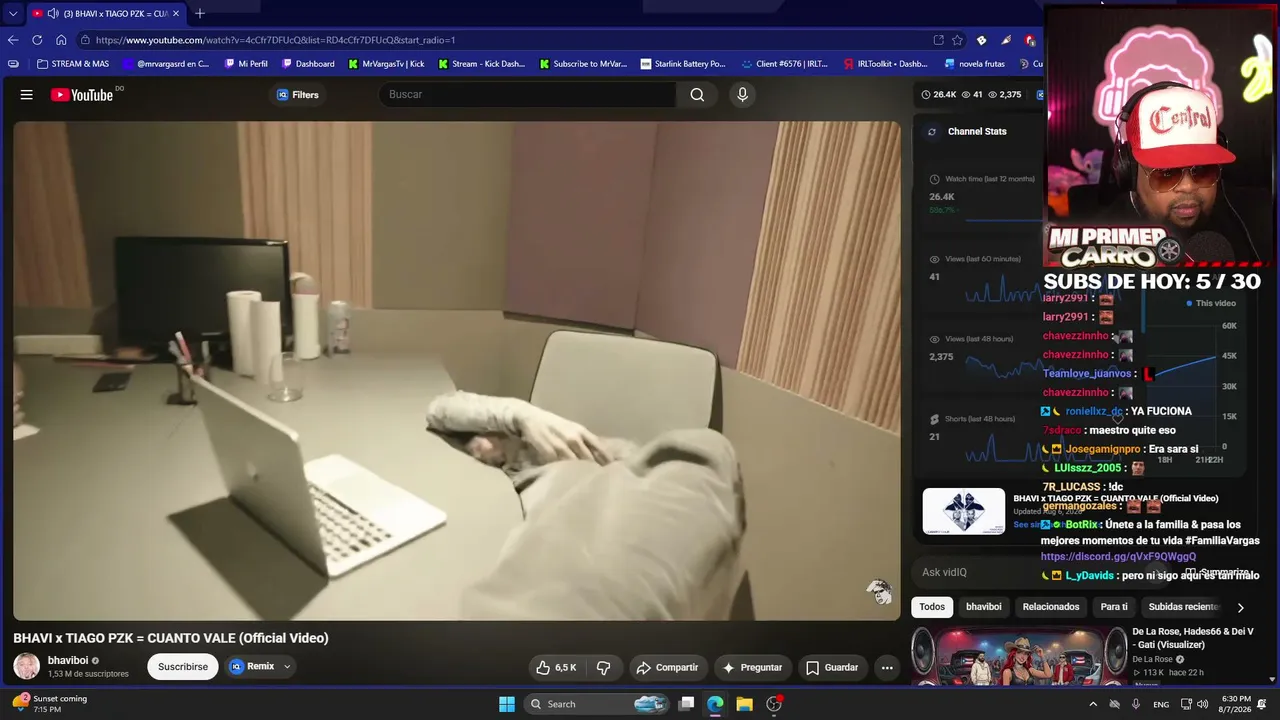The image size is (1280, 720).
Task: Share the video with Compartir
Action: point(667,667)
